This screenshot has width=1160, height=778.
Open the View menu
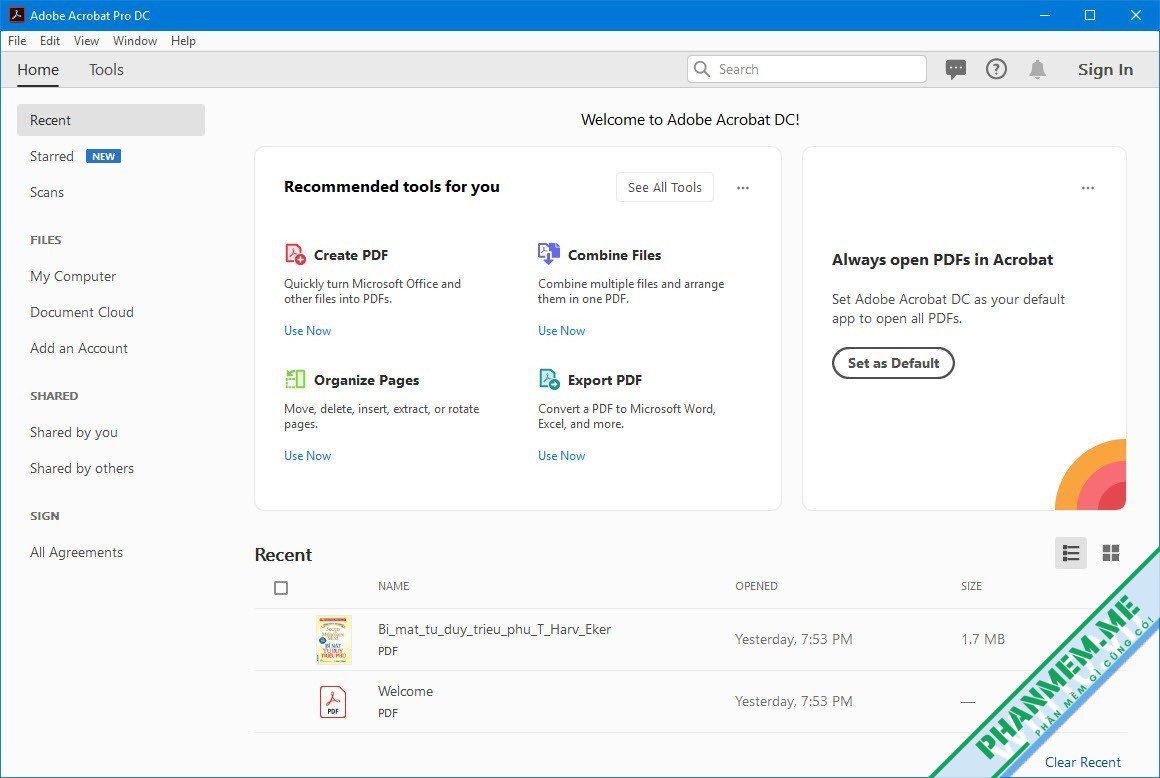(x=86, y=41)
